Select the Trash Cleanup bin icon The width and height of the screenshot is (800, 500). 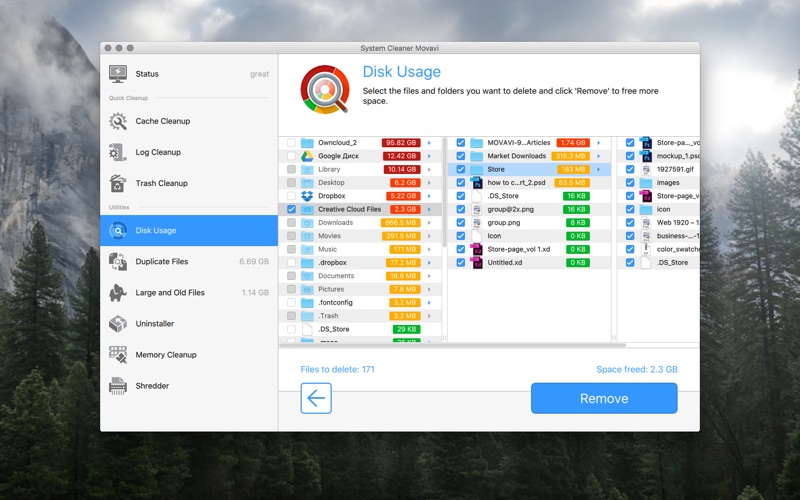[x=118, y=184]
